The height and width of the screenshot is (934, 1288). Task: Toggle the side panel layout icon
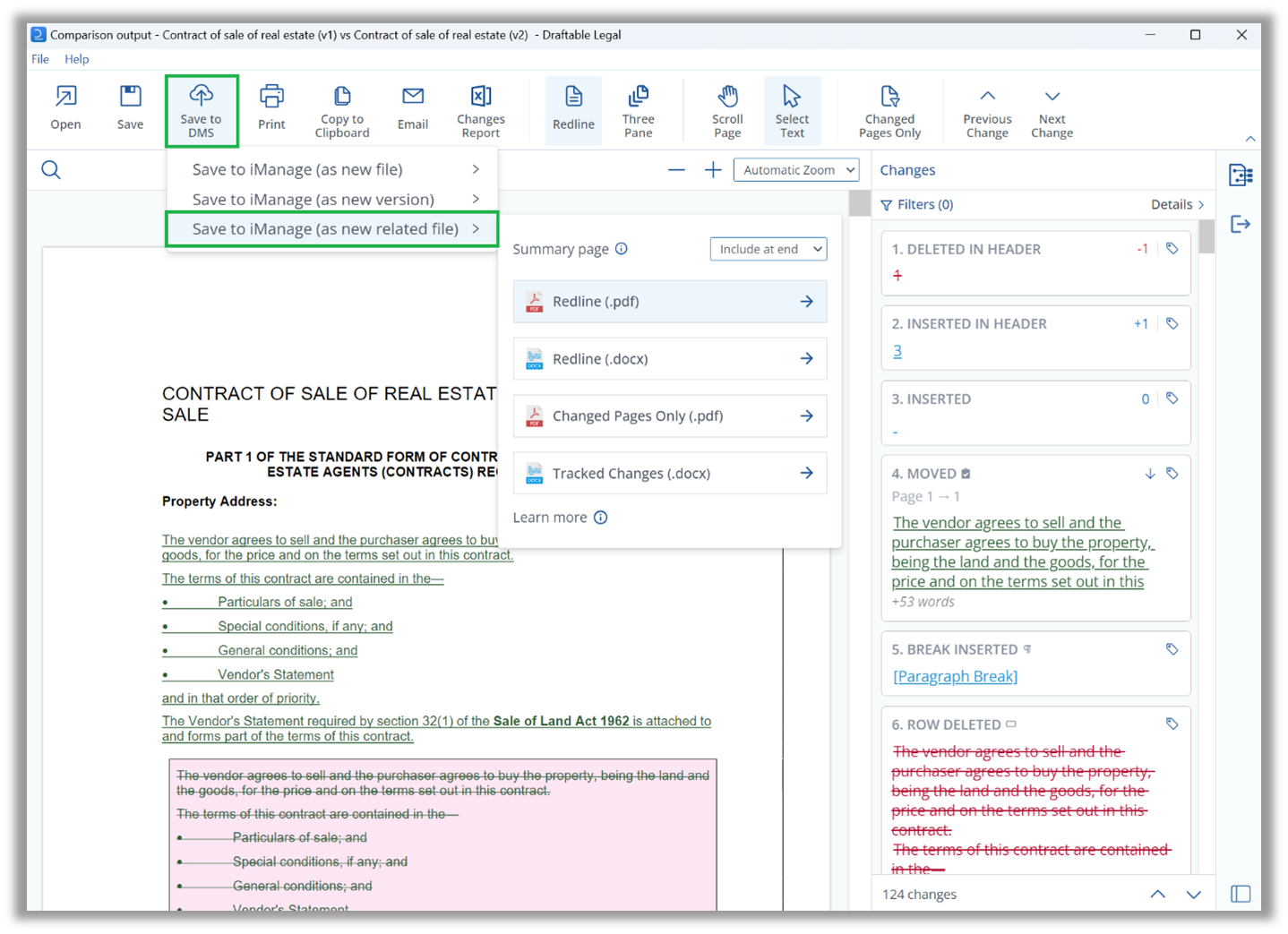(x=1241, y=894)
